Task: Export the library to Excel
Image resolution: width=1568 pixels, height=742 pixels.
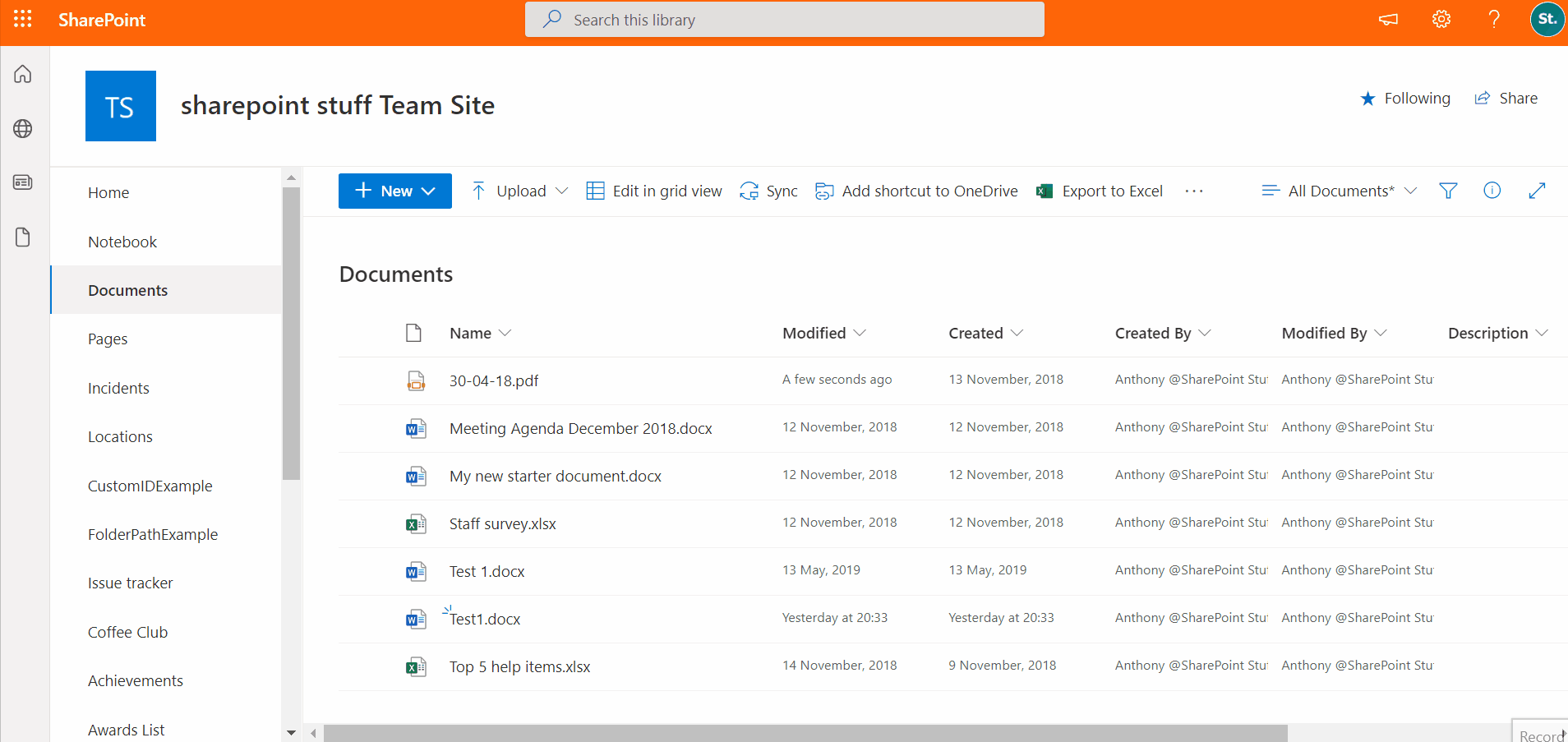Action: coord(1100,191)
